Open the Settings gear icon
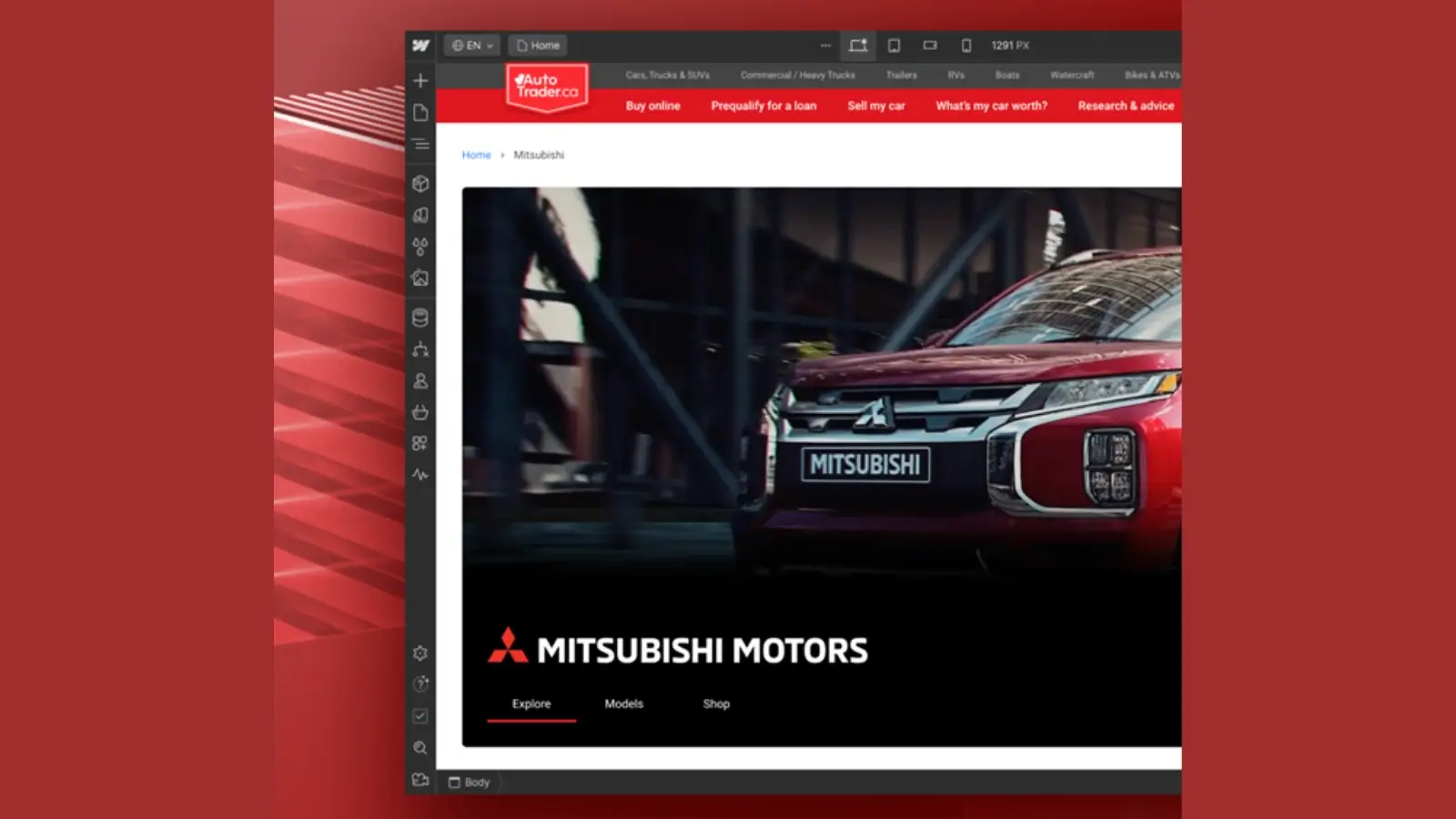The height and width of the screenshot is (819, 1456). click(420, 653)
